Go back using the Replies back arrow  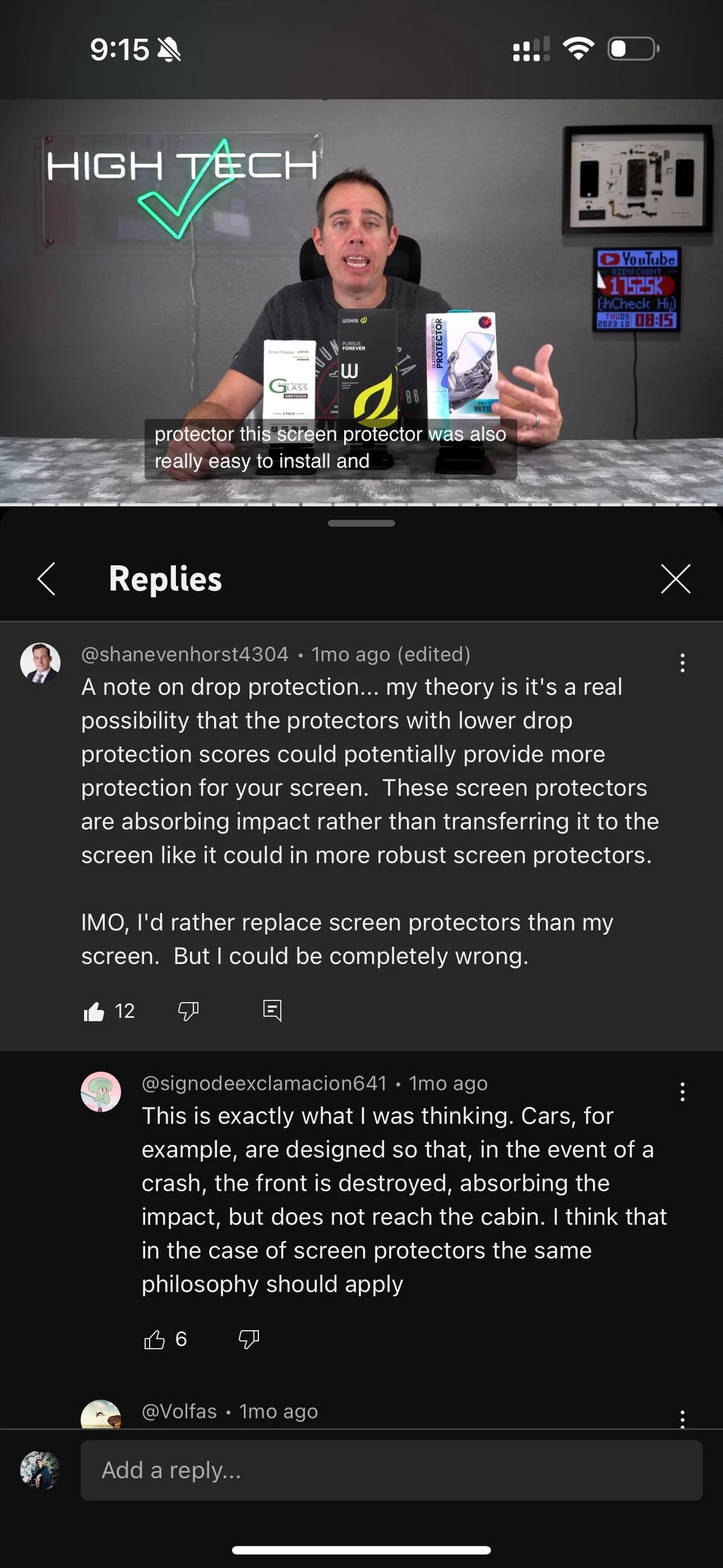point(46,579)
